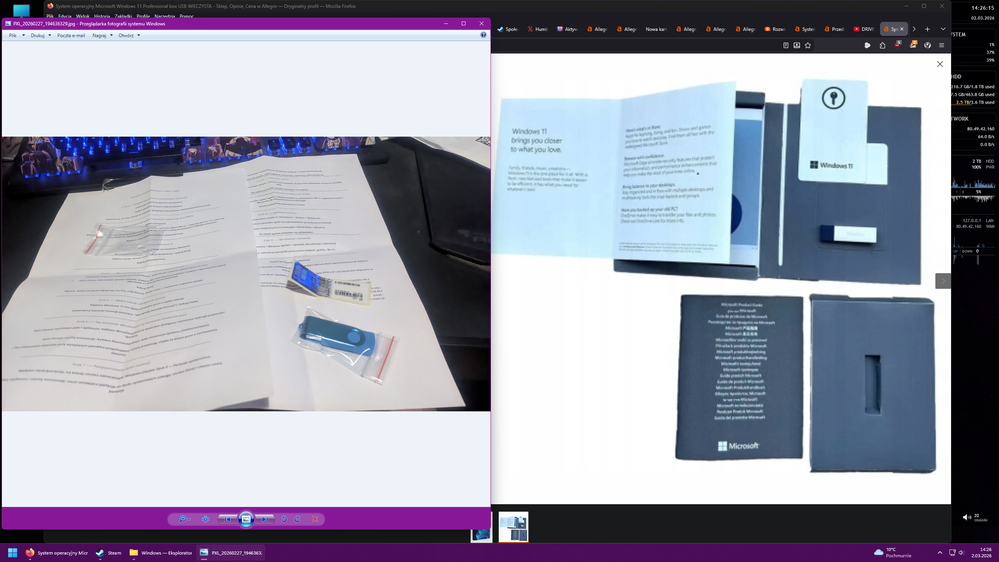Click Poczta e-mail in Photo Viewer toolbar
This screenshot has height=562, width=999.
[71, 36]
